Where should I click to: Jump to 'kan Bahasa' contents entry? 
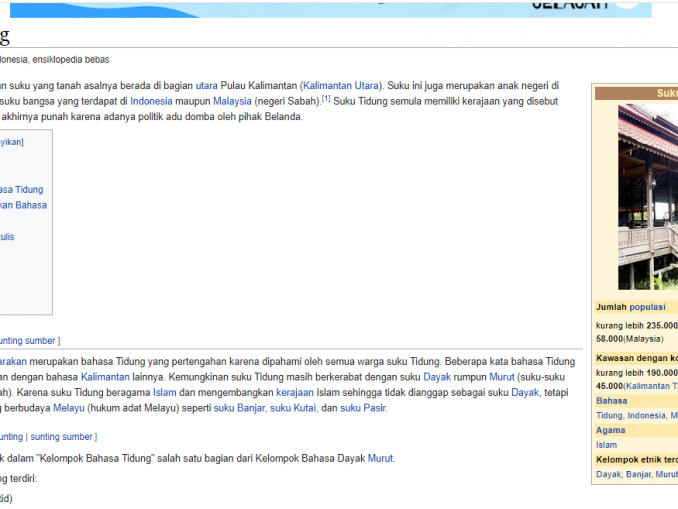tap(23, 205)
